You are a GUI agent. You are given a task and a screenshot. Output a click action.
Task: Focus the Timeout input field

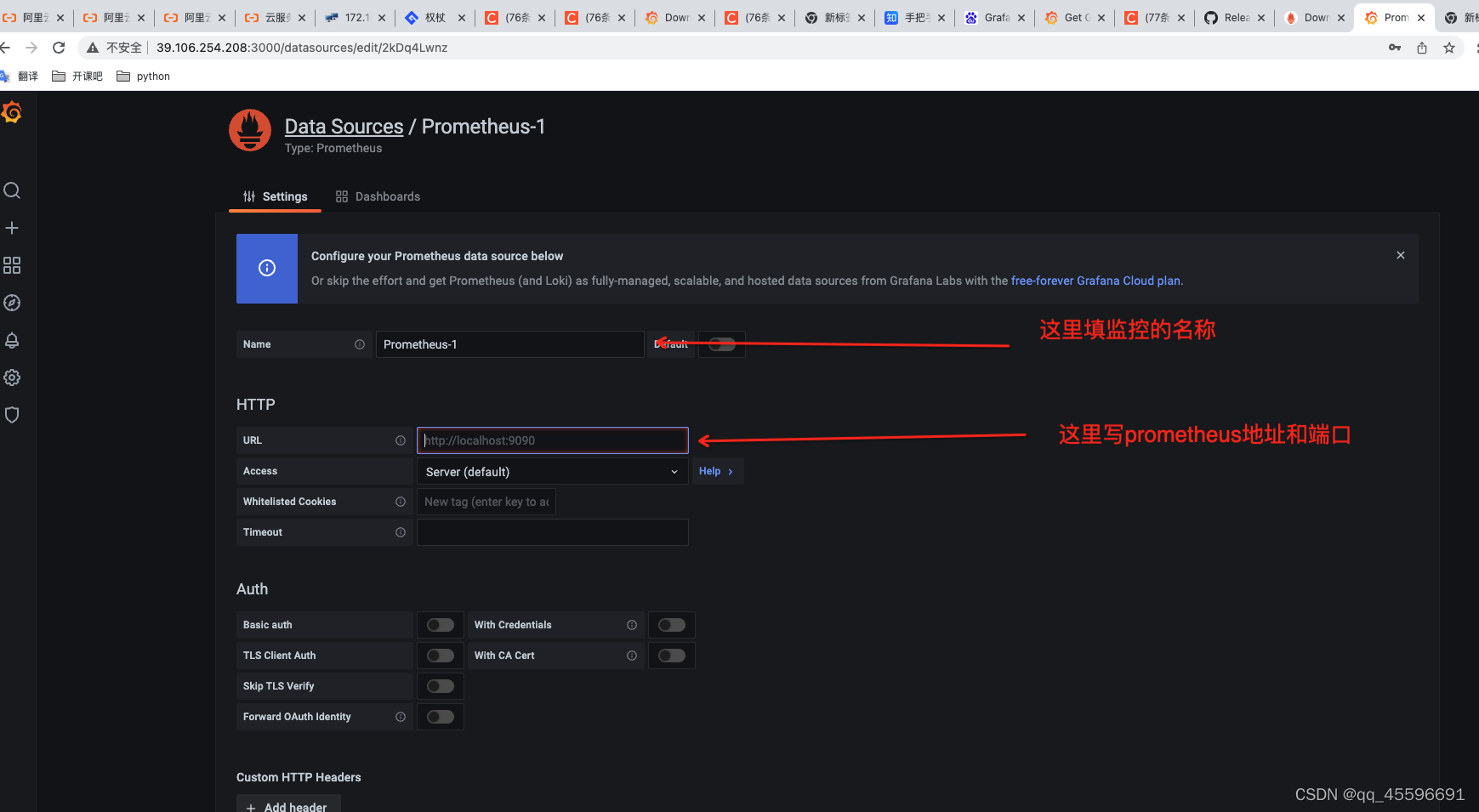click(x=553, y=532)
